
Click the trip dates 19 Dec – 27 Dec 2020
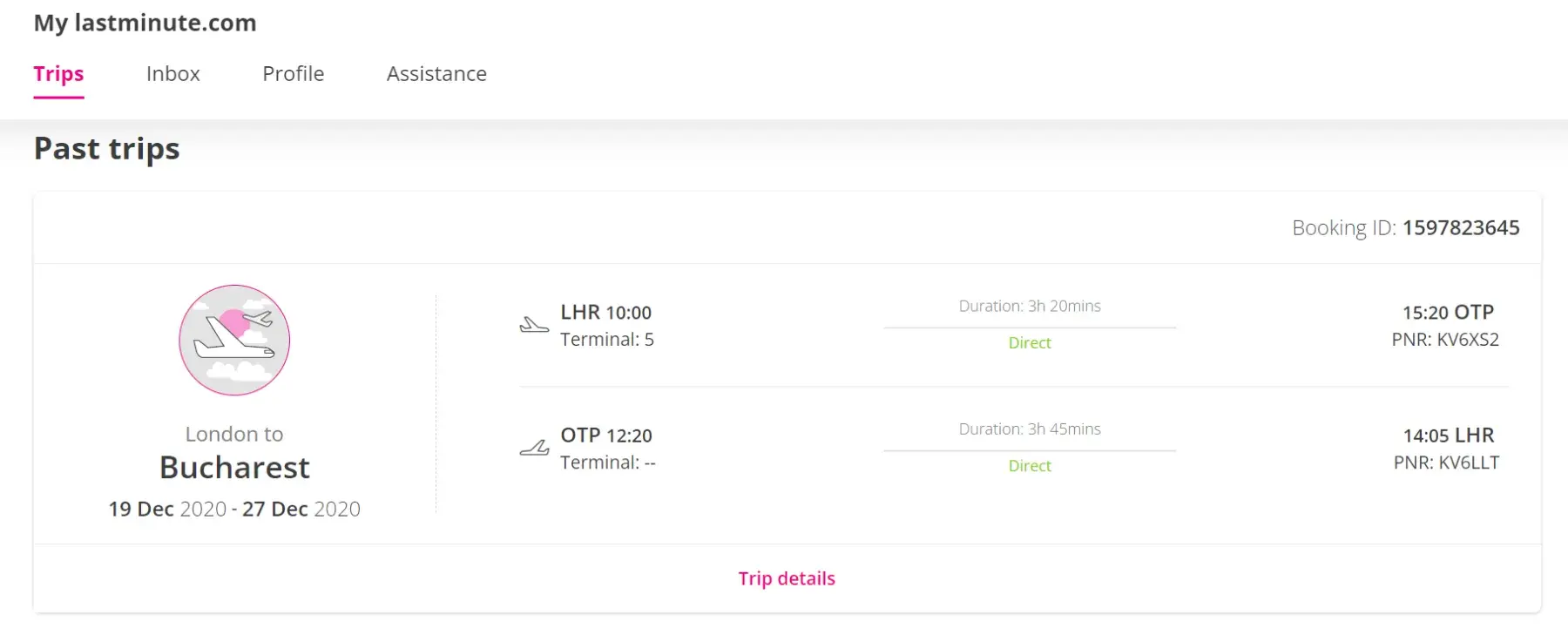pos(234,509)
